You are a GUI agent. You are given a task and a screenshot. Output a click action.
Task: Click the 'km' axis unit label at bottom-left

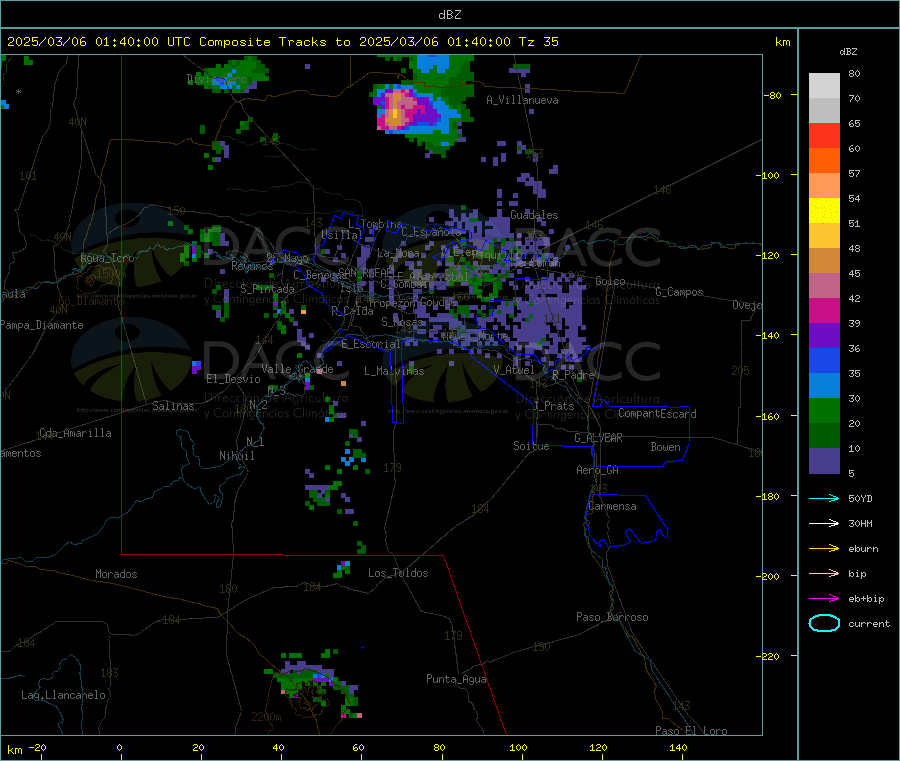pos(14,750)
